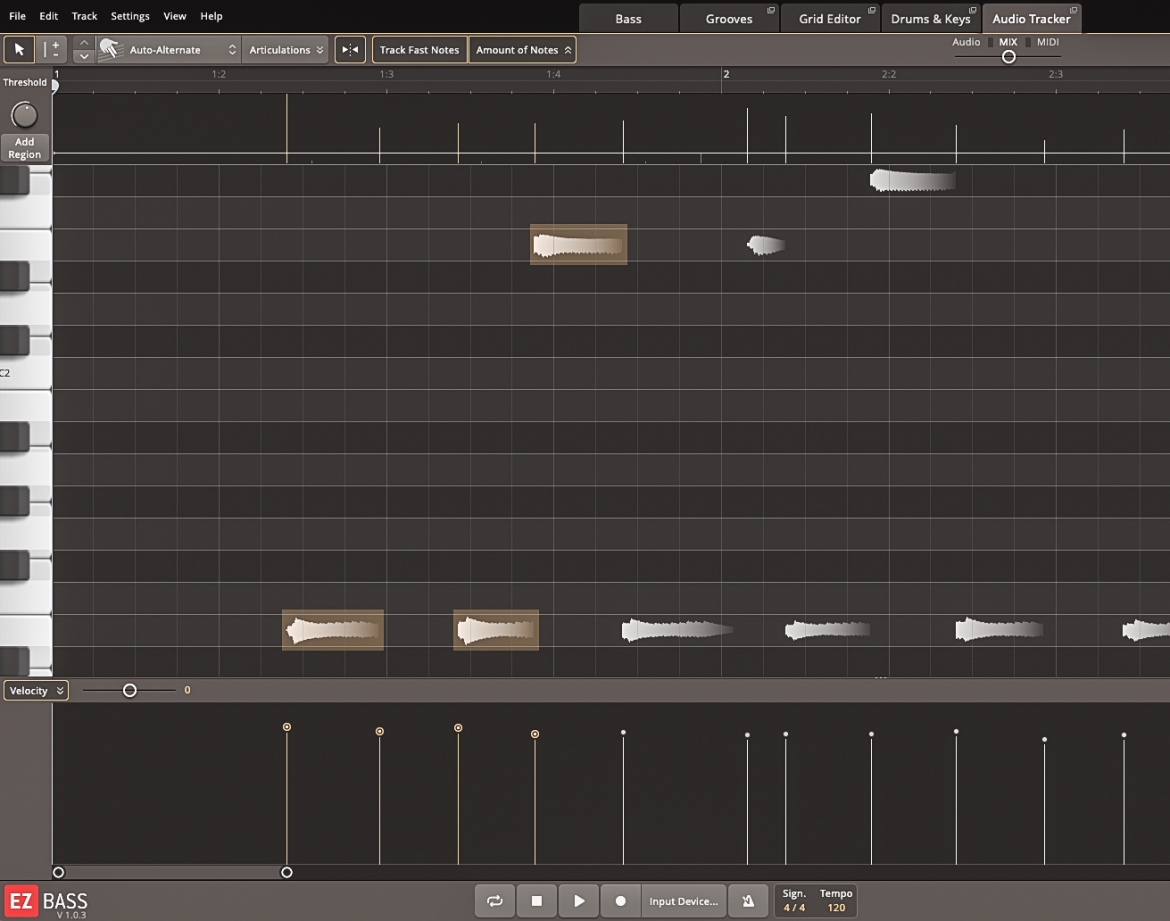1170x921 pixels.
Task: Click the left loop range handle
Action: pyautogui.click(x=58, y=872)
